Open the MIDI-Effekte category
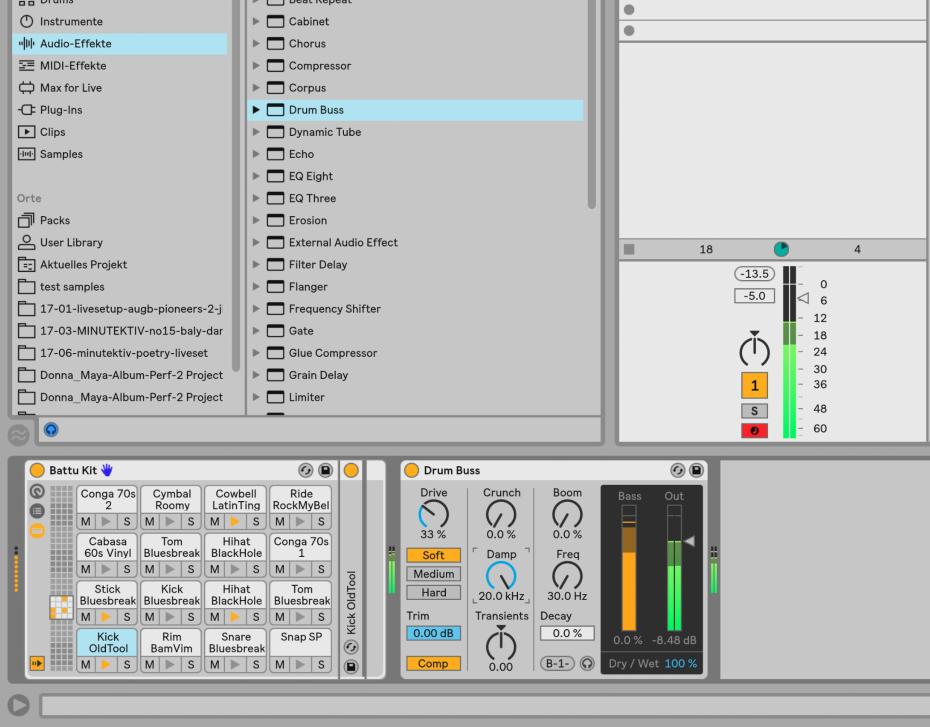Screen dimensions: 930x727 click(x=73, y=66)
